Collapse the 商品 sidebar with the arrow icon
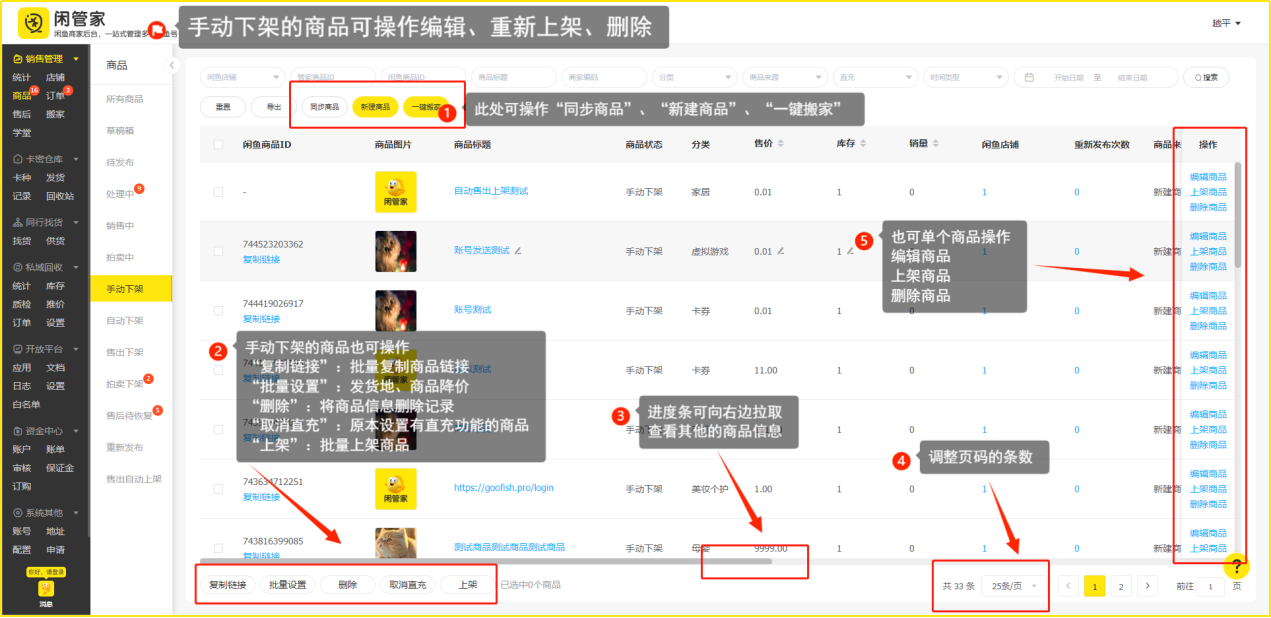 (171, 65)
